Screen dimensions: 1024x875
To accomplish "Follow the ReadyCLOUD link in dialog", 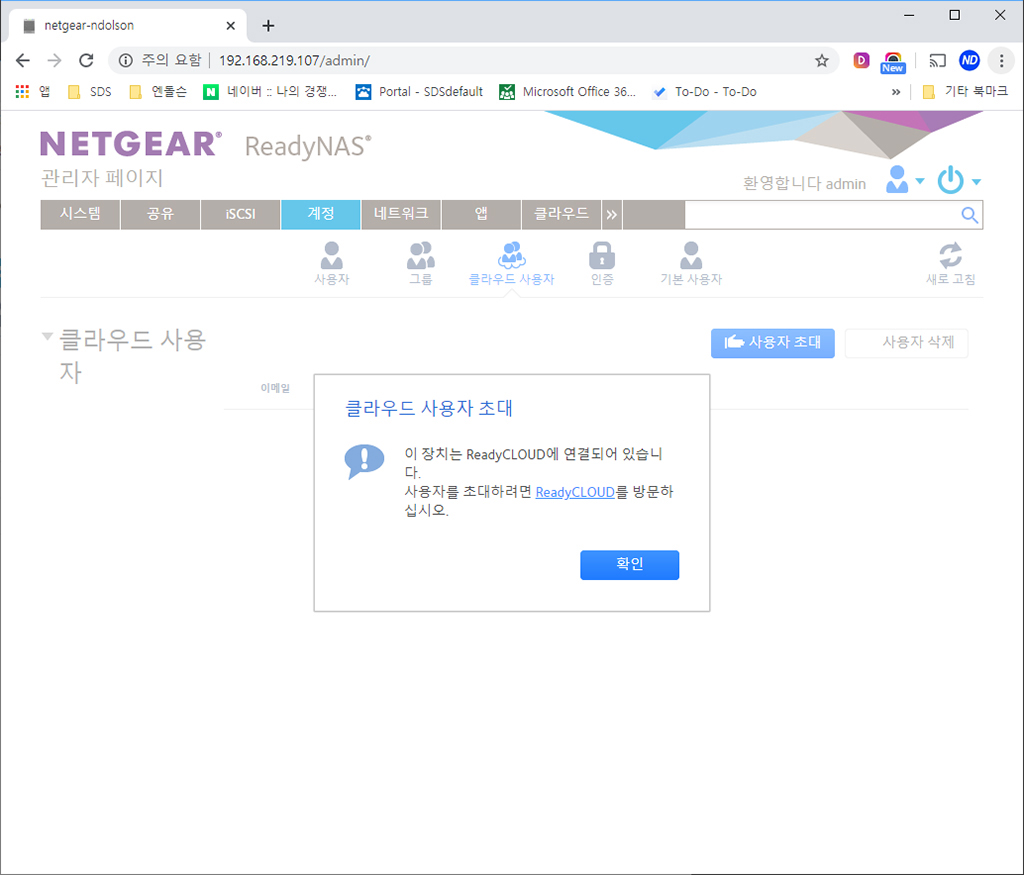I will pos(575,492).
